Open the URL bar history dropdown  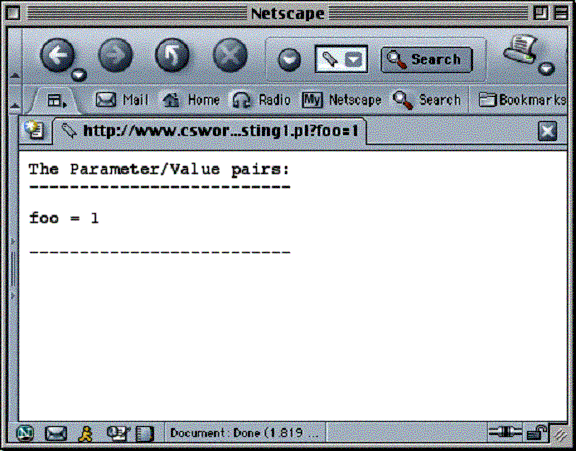tap(354, 59)
